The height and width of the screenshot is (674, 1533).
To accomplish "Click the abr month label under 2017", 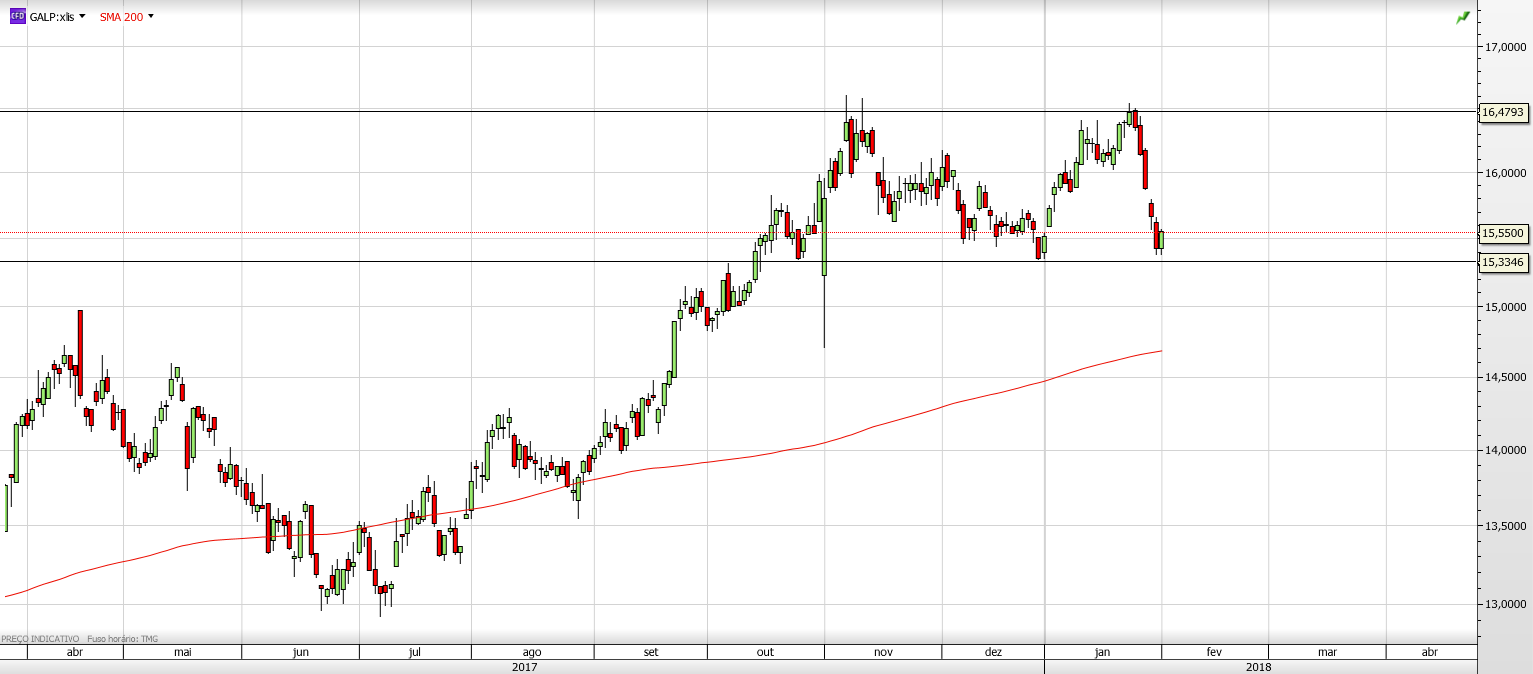I will 74,652.
